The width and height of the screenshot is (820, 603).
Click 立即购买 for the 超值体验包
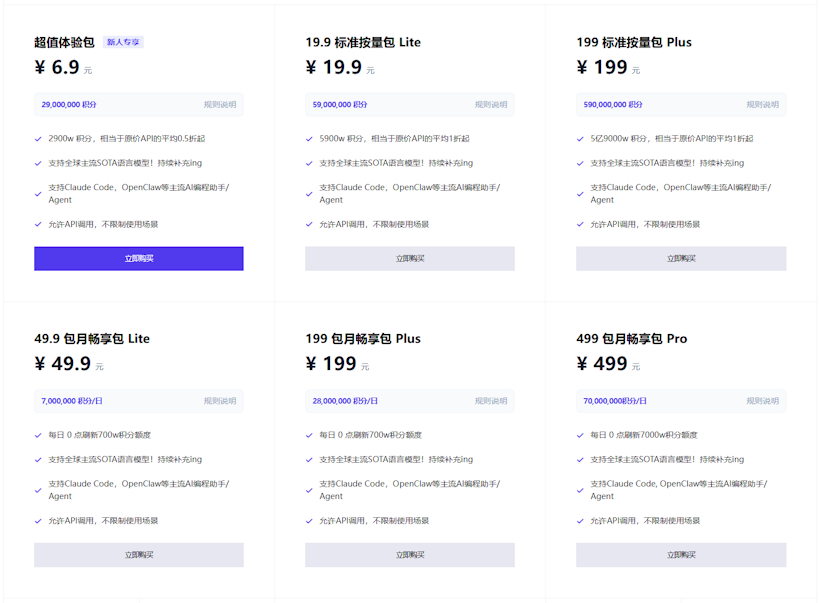[139, 259]
